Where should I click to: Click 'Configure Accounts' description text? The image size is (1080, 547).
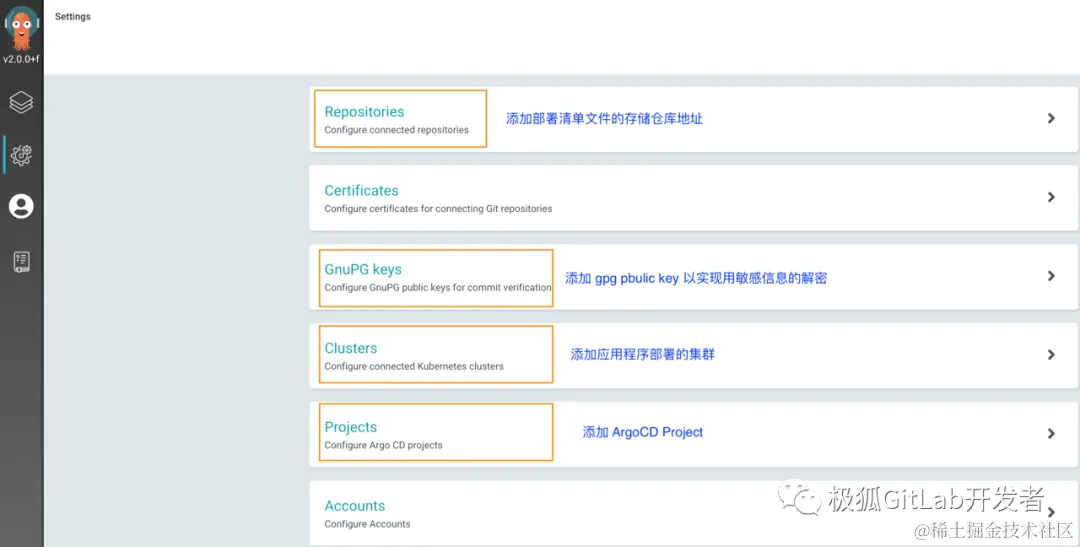click(x=367, y=524)
